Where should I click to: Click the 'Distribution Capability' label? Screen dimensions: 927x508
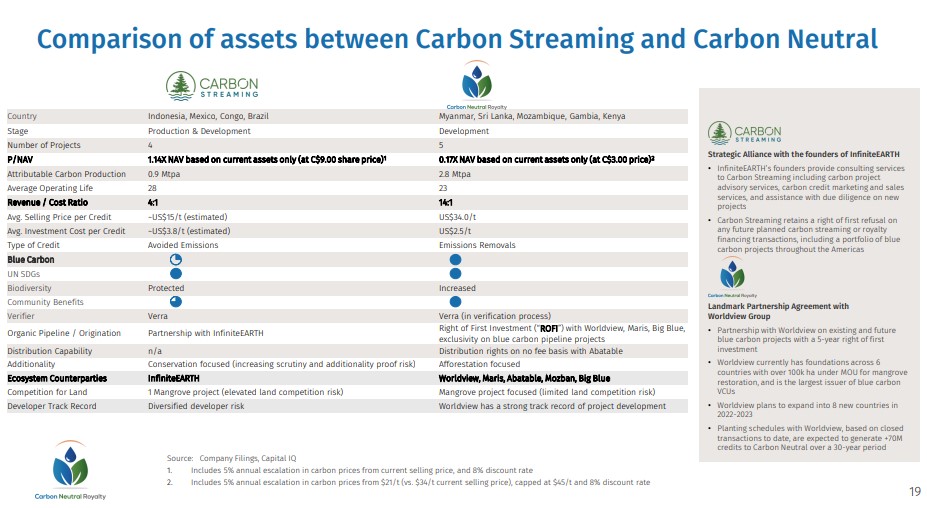[x=50, y=351]
